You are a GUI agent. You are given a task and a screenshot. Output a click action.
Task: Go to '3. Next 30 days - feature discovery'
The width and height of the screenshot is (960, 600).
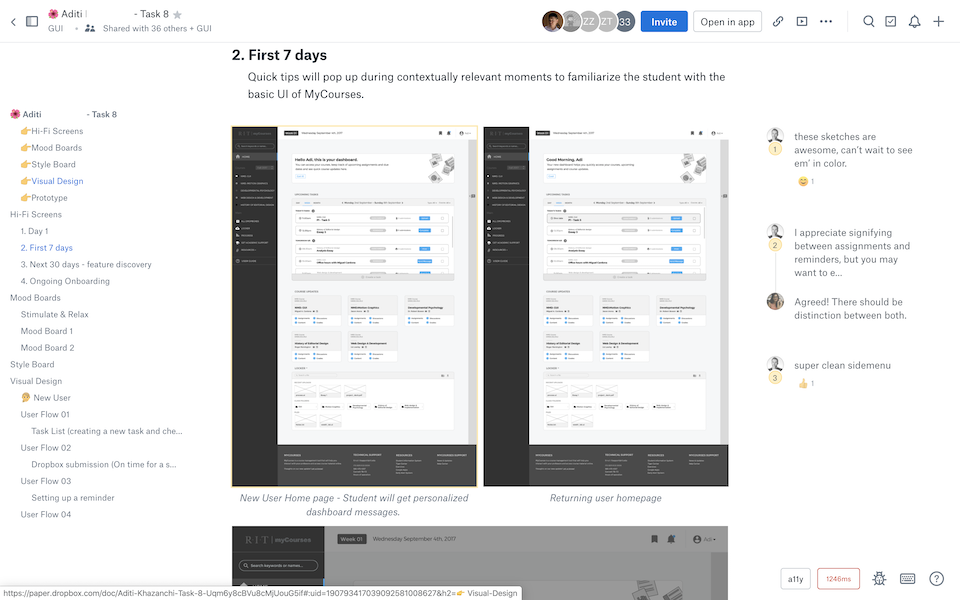tap(86, 264)
